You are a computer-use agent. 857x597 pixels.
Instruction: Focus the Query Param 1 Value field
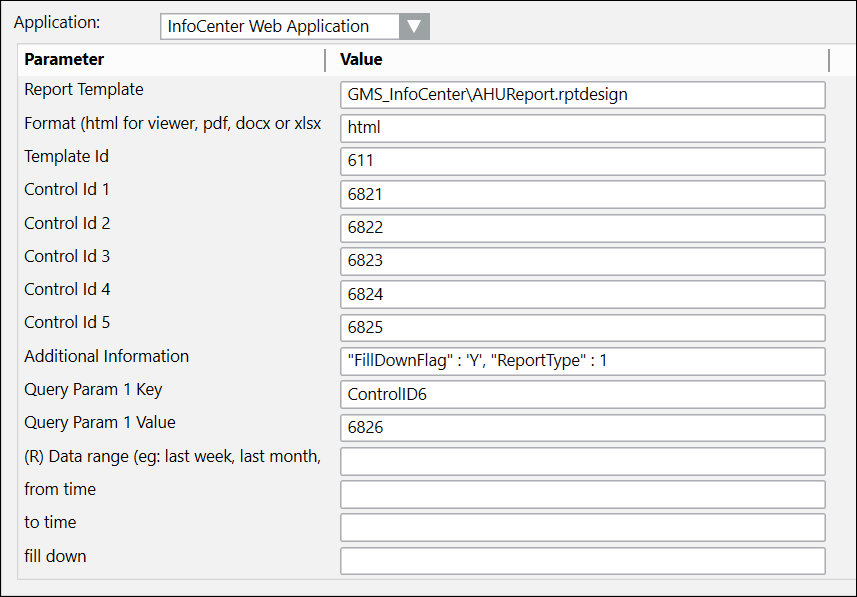(x=582, y=427)
